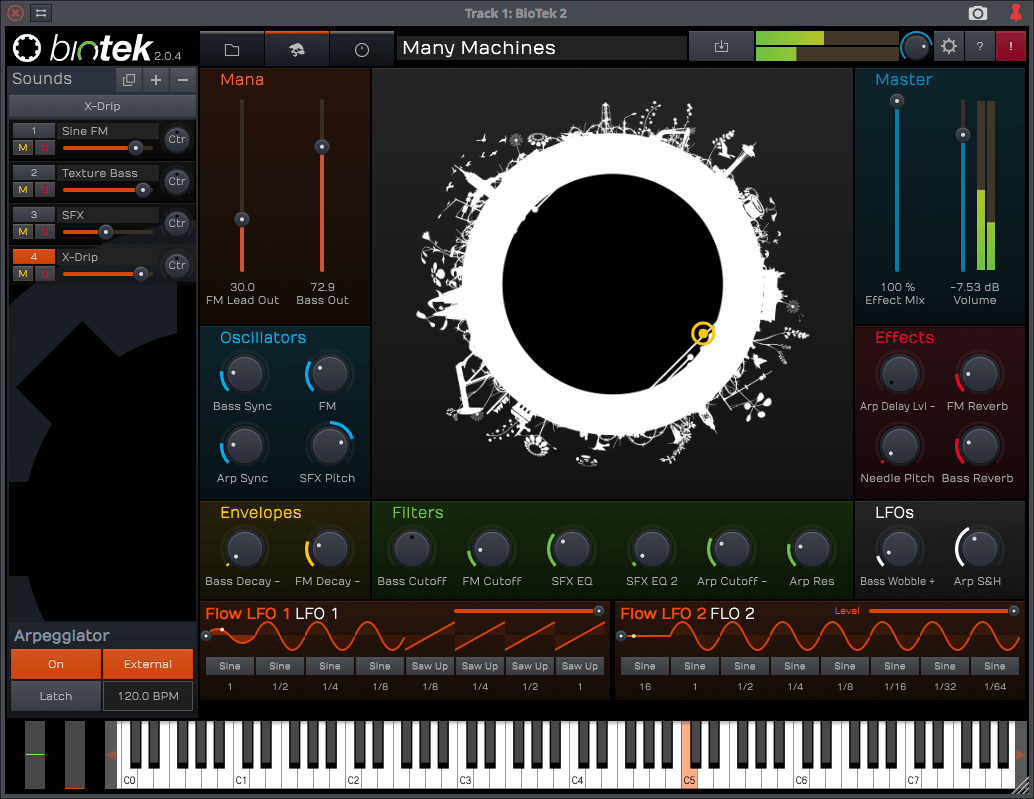Toggle the Arpeggiator On button

(56, 664)
